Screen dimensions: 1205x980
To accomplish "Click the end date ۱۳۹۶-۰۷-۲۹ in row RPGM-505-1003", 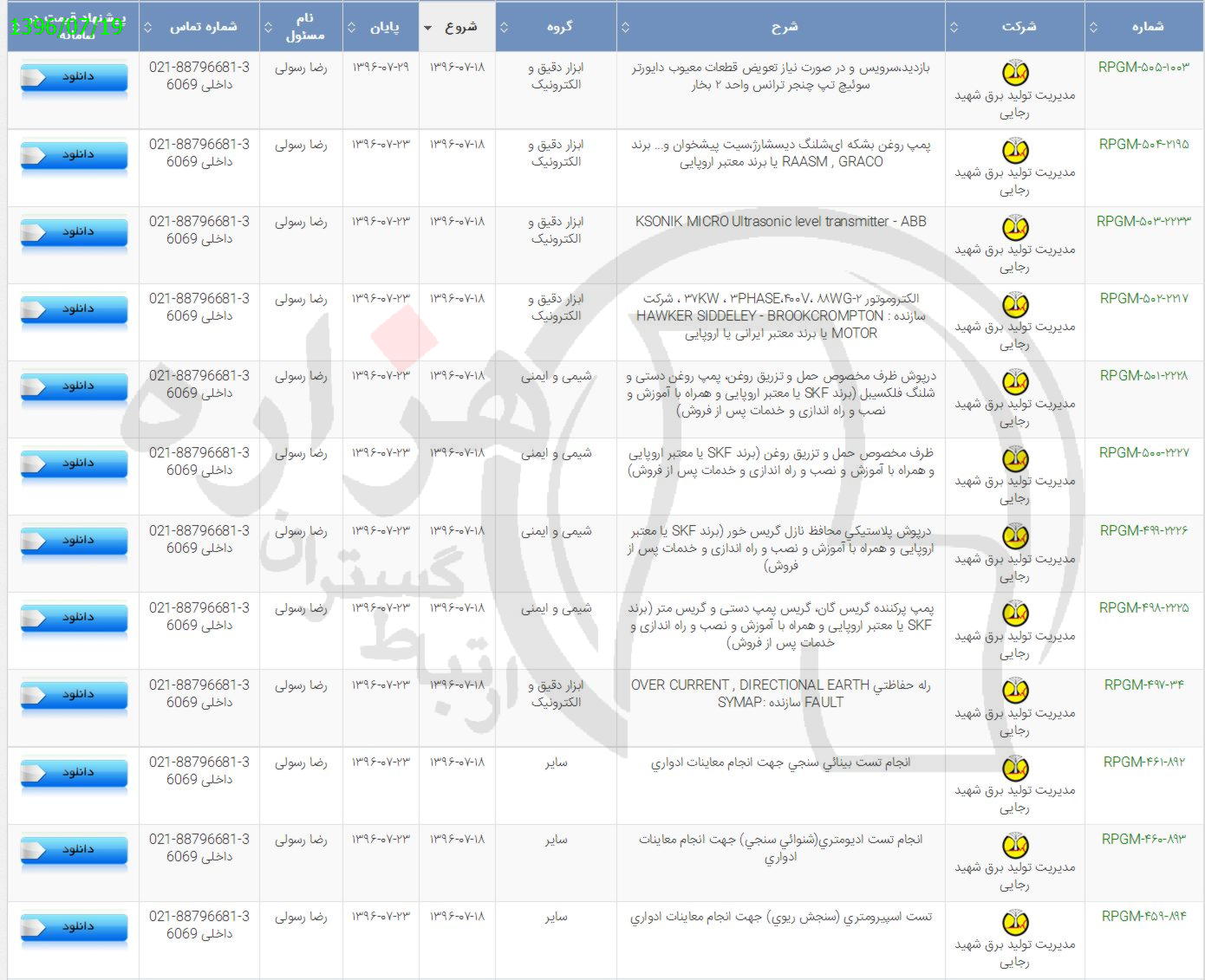I will [380, 67].
